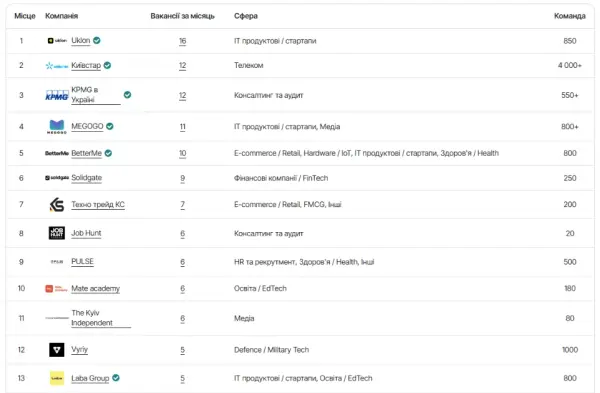Open Mate academy's 6 vacancies link

pos(183,289)
